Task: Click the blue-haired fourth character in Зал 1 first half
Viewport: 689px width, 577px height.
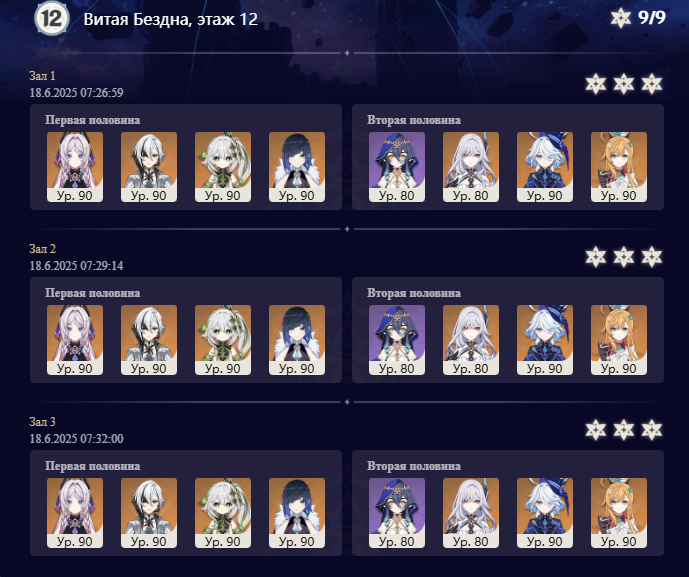Action: click(297, 167)
